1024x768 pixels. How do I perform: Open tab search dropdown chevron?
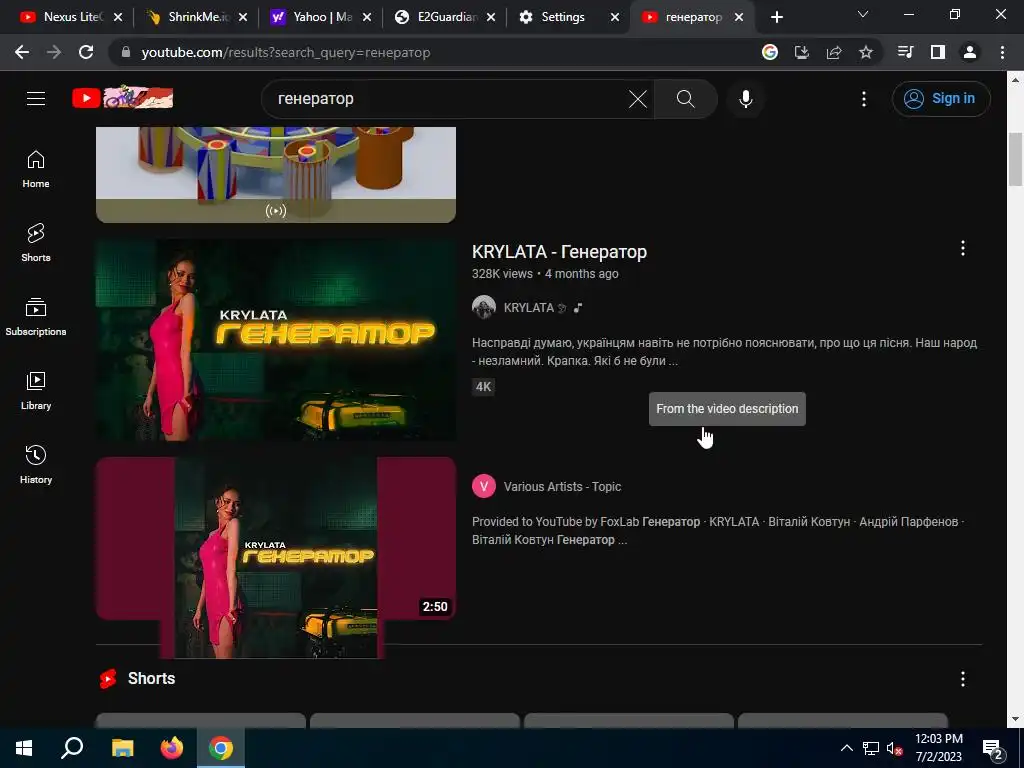(x=863, y=14)
